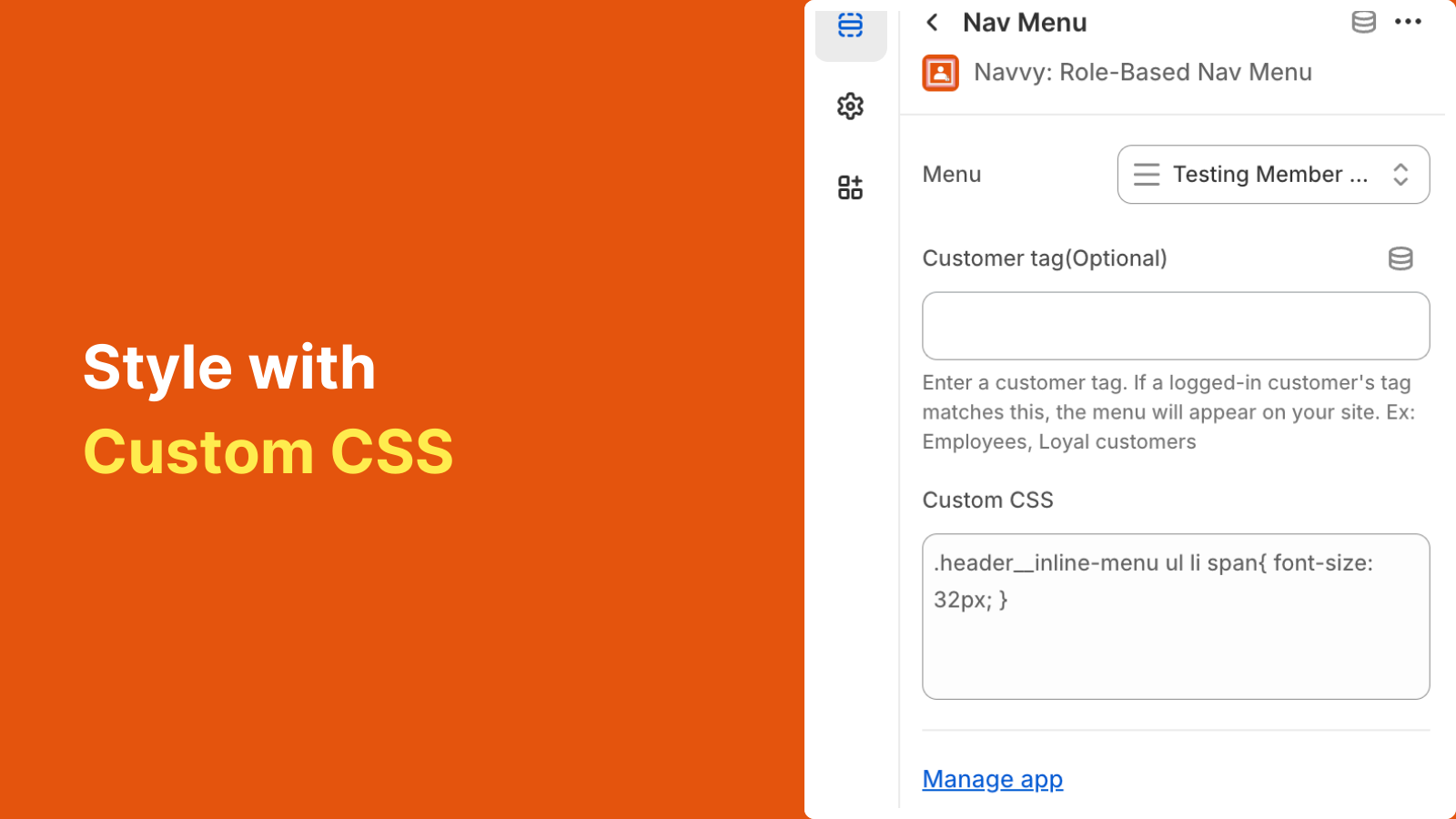This screenshot has width=1456, height=819.
Task: Open Theme settings via the gear icon
Action: pos(850,106)
